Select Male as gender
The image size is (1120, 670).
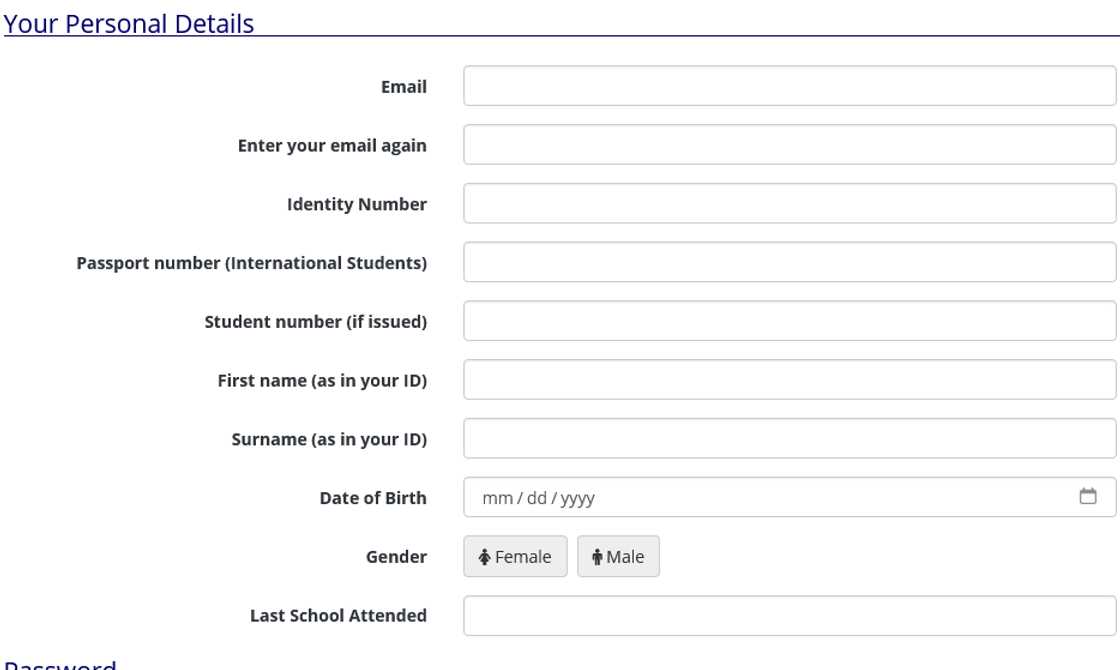[x=618, y=557]
